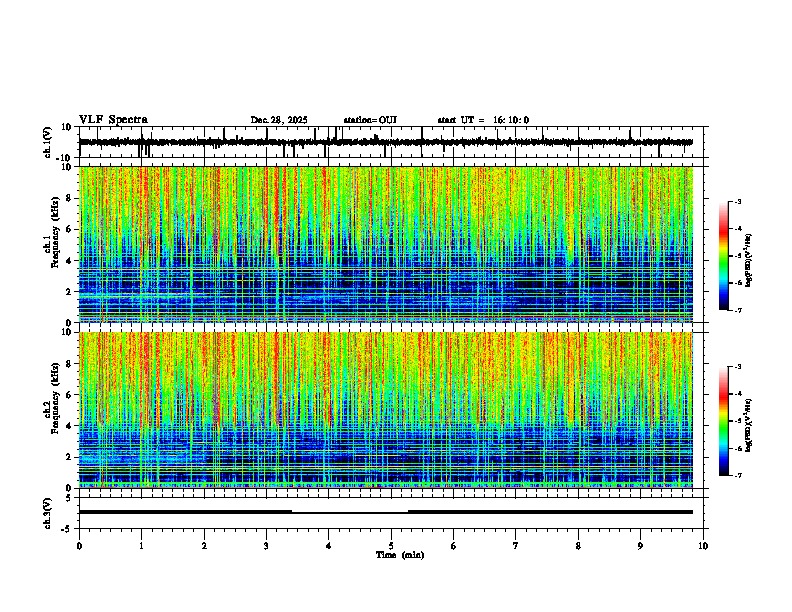Click the time axis tick label "4"
Image resolution: width=792 pixels, height=612 pixels.
[329, 546]
